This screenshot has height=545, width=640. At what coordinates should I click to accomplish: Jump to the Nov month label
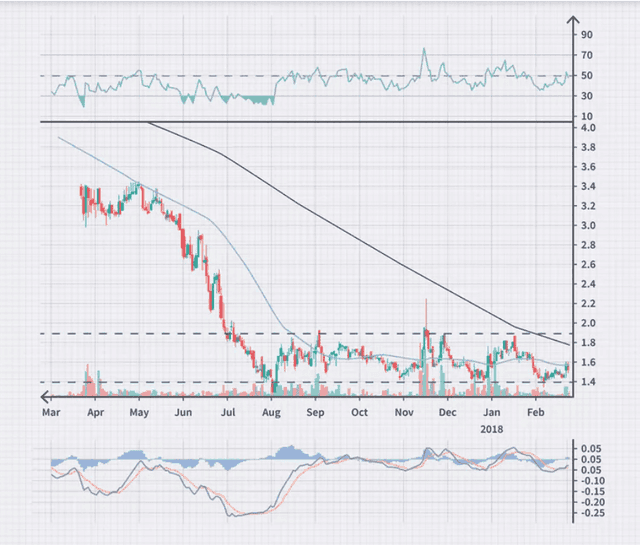404,412
